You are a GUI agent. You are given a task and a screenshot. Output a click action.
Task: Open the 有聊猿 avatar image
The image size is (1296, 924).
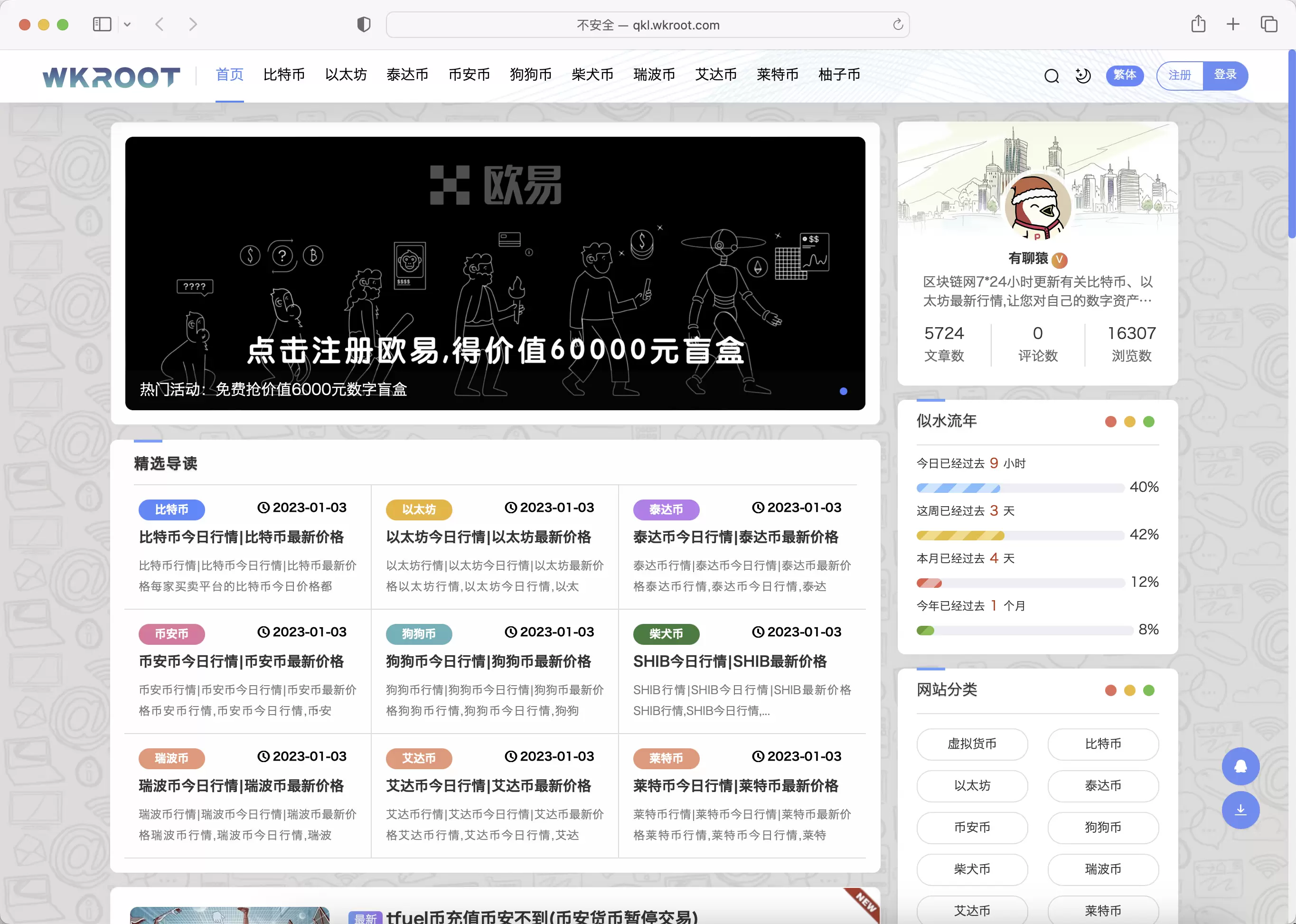tap(1038, 207)
